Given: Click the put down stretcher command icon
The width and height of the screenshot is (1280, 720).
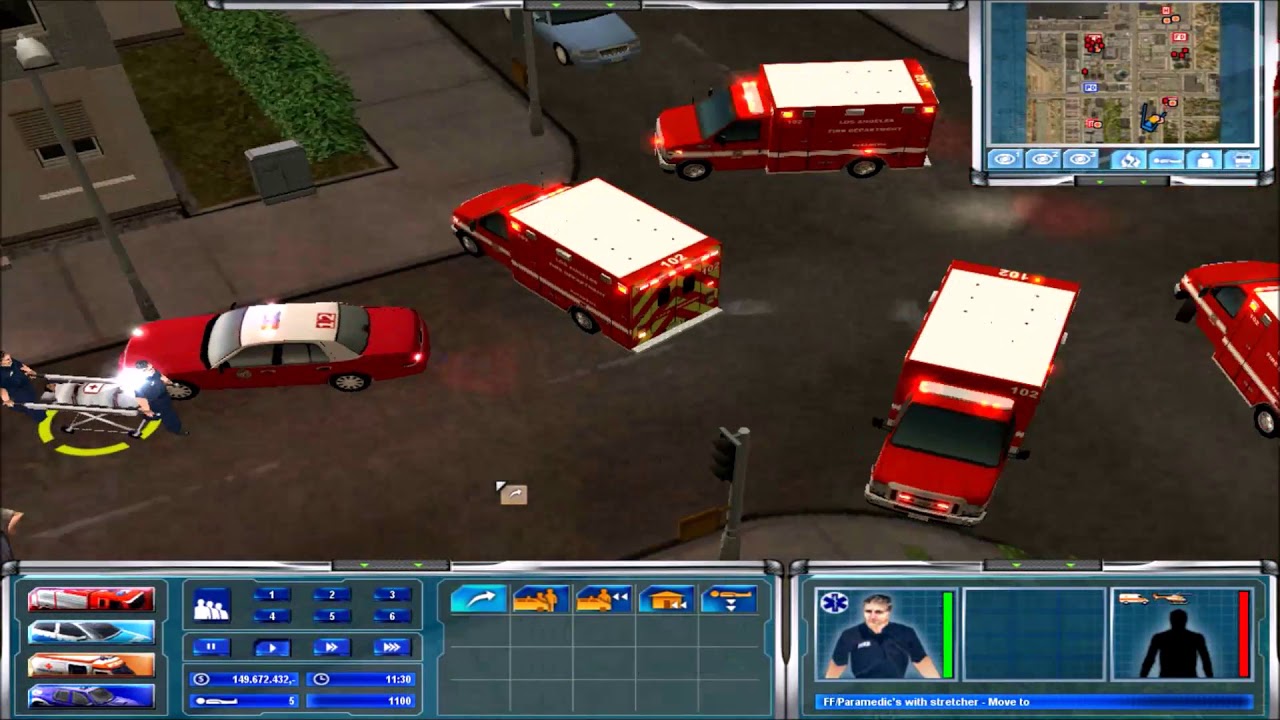Looking at the screenshot, I should [729, 600].
